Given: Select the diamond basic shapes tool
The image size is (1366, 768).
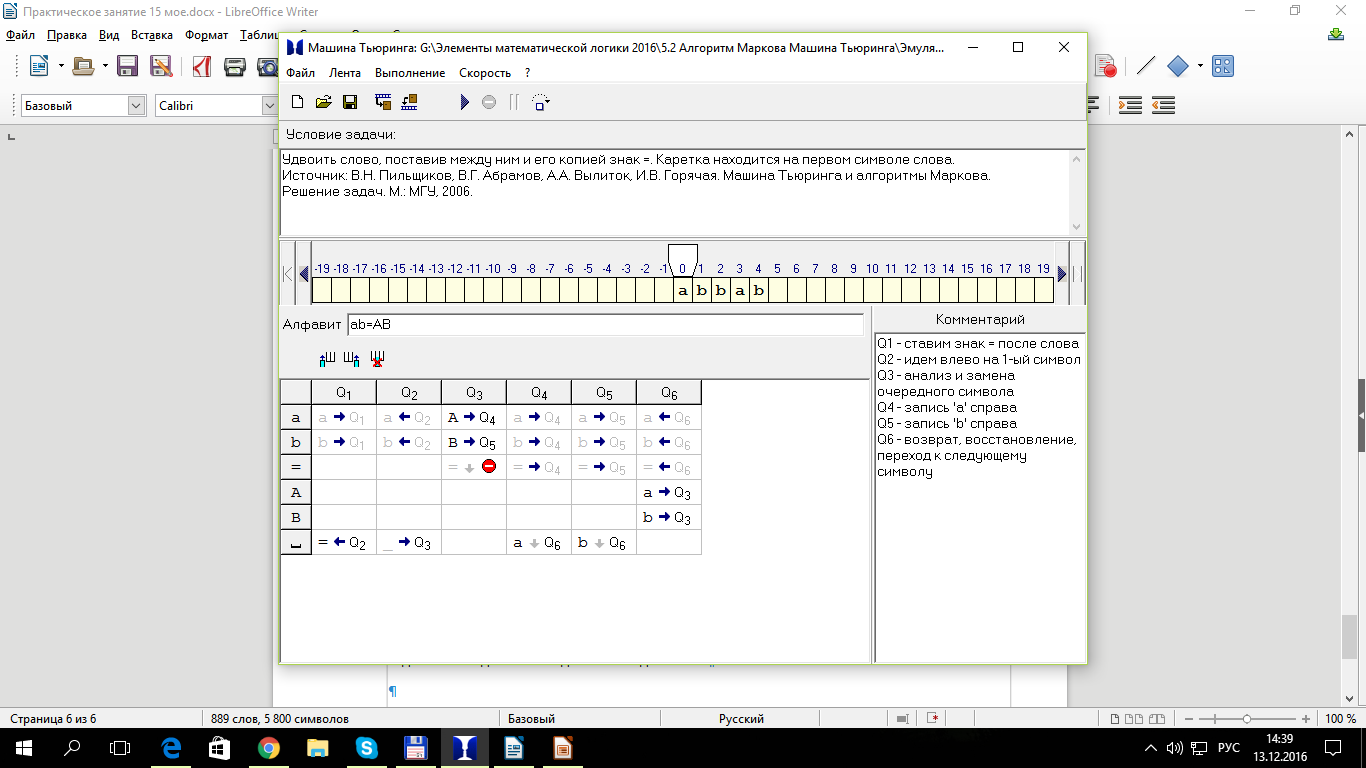Looking at the screenshot, I should [1178, 66].
